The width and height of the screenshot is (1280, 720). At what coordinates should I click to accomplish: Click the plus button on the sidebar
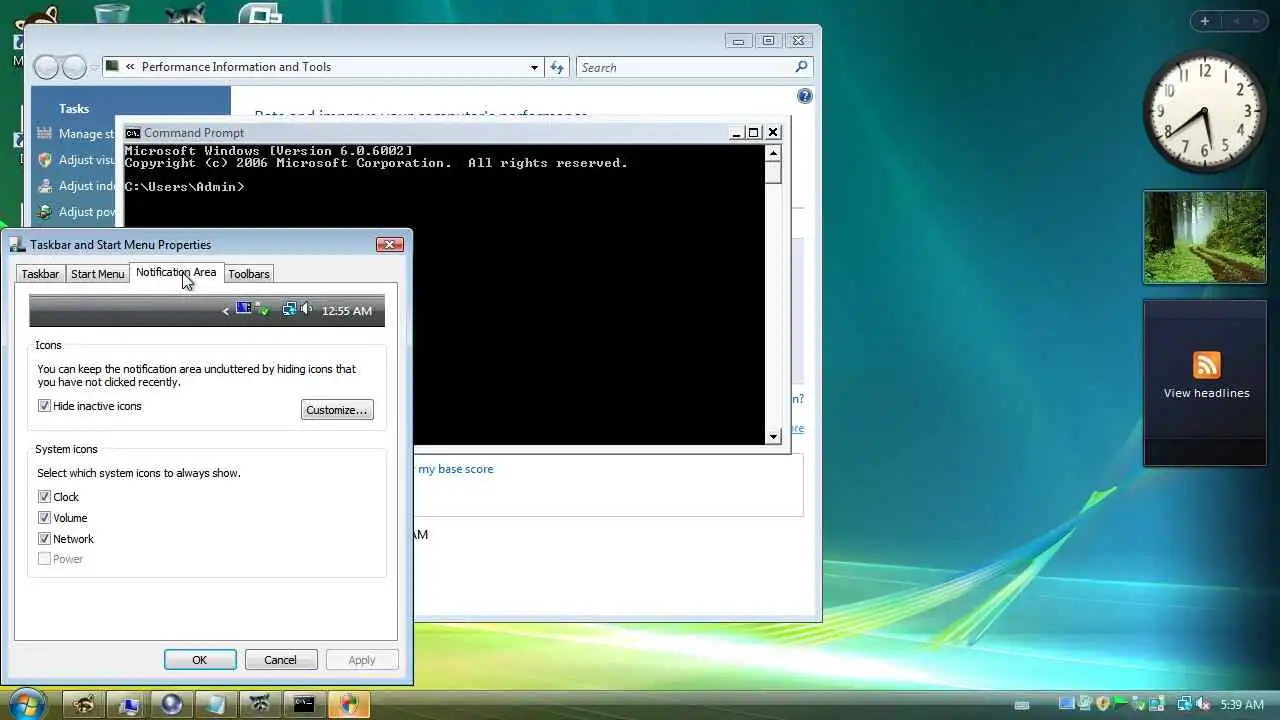[1205, 21]
